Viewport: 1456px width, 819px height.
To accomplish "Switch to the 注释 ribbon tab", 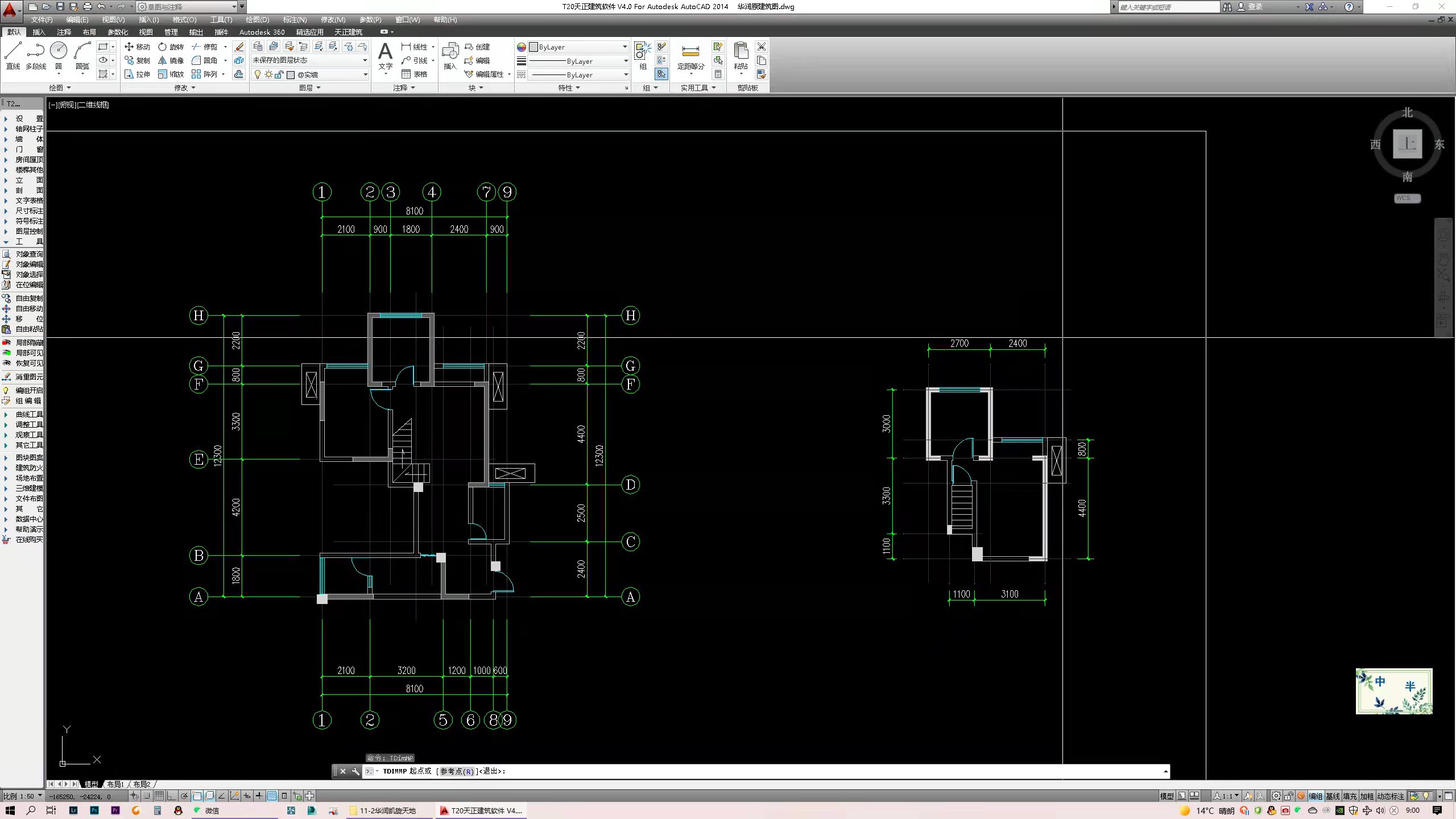I will (x=64, y=32).
